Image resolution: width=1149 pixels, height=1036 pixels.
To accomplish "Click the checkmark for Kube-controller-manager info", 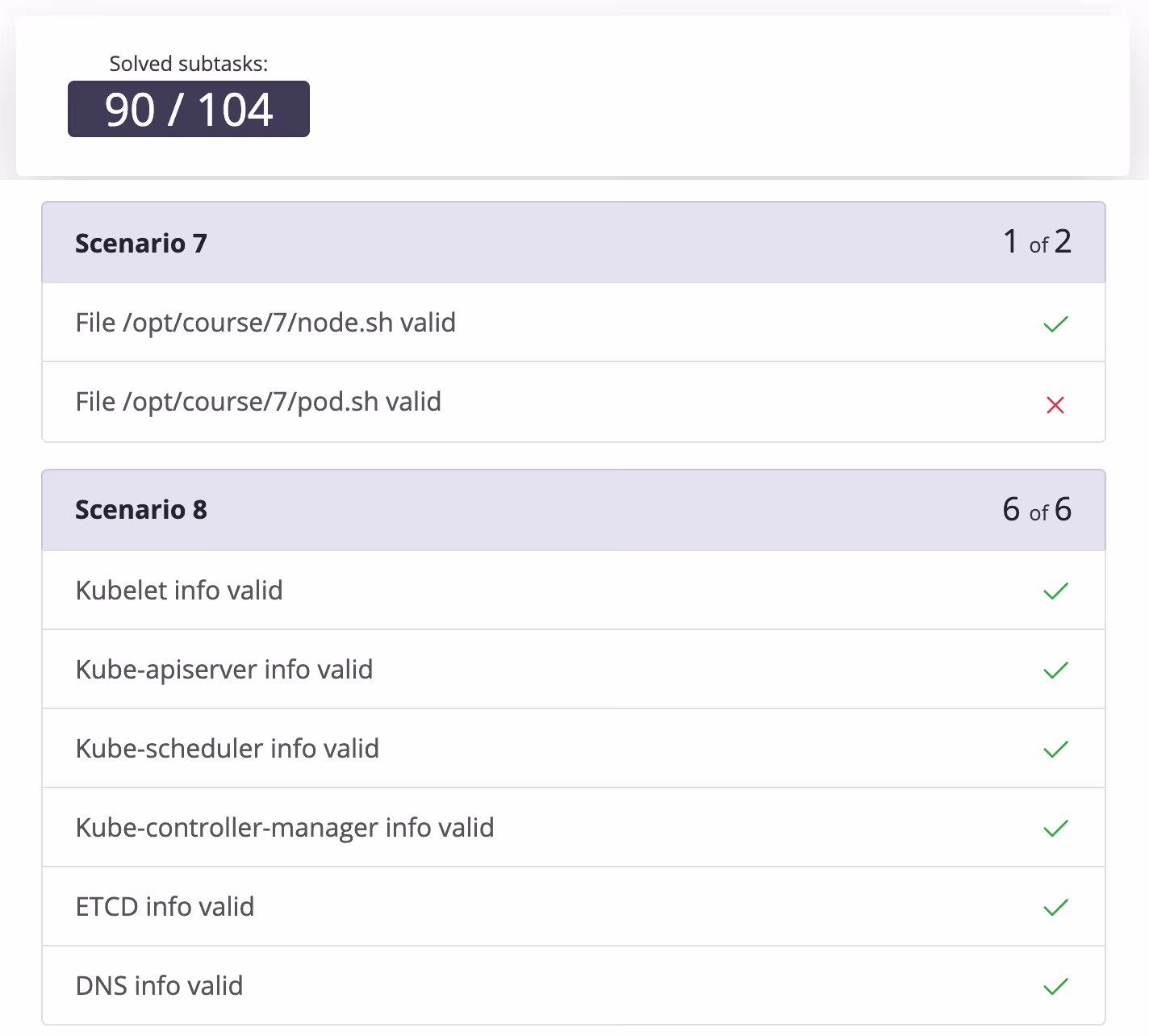I will [x=1055, y=828].
